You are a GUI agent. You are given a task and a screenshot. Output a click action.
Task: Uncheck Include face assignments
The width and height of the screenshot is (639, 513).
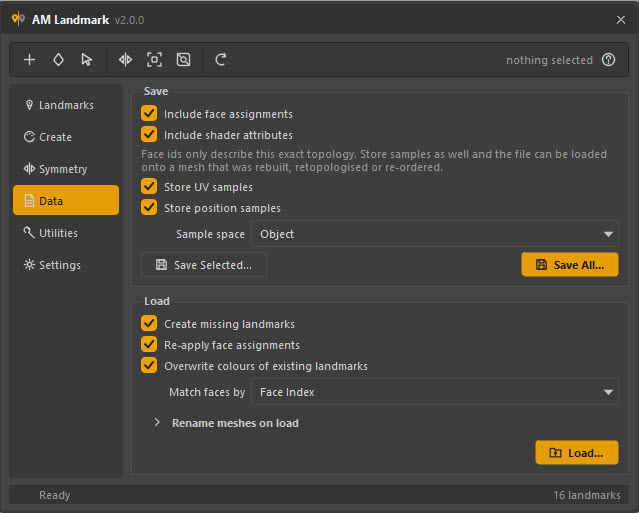coord(149,114)
